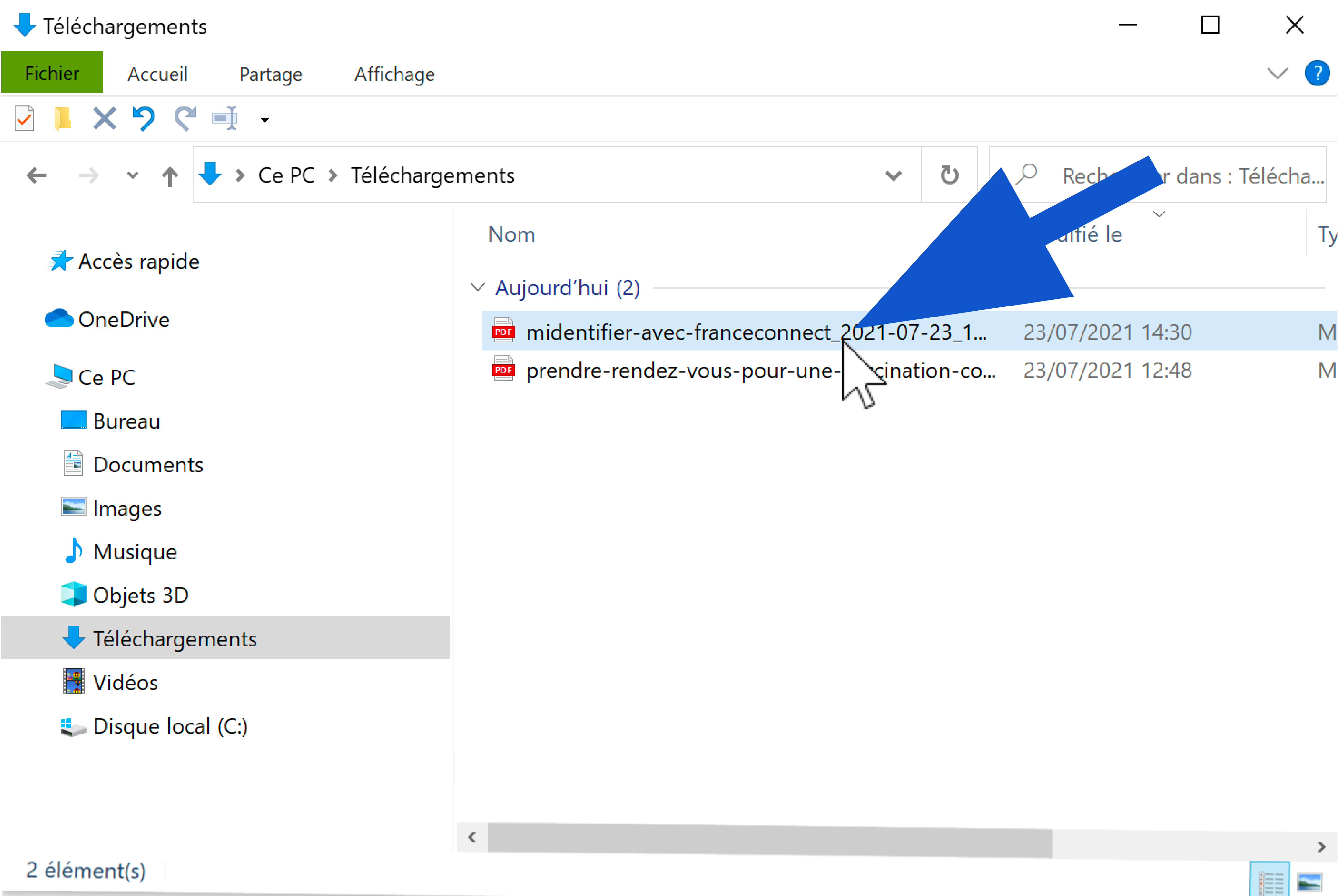
Task: Select Ce PC in navigation pane
Action: point(91,377)
